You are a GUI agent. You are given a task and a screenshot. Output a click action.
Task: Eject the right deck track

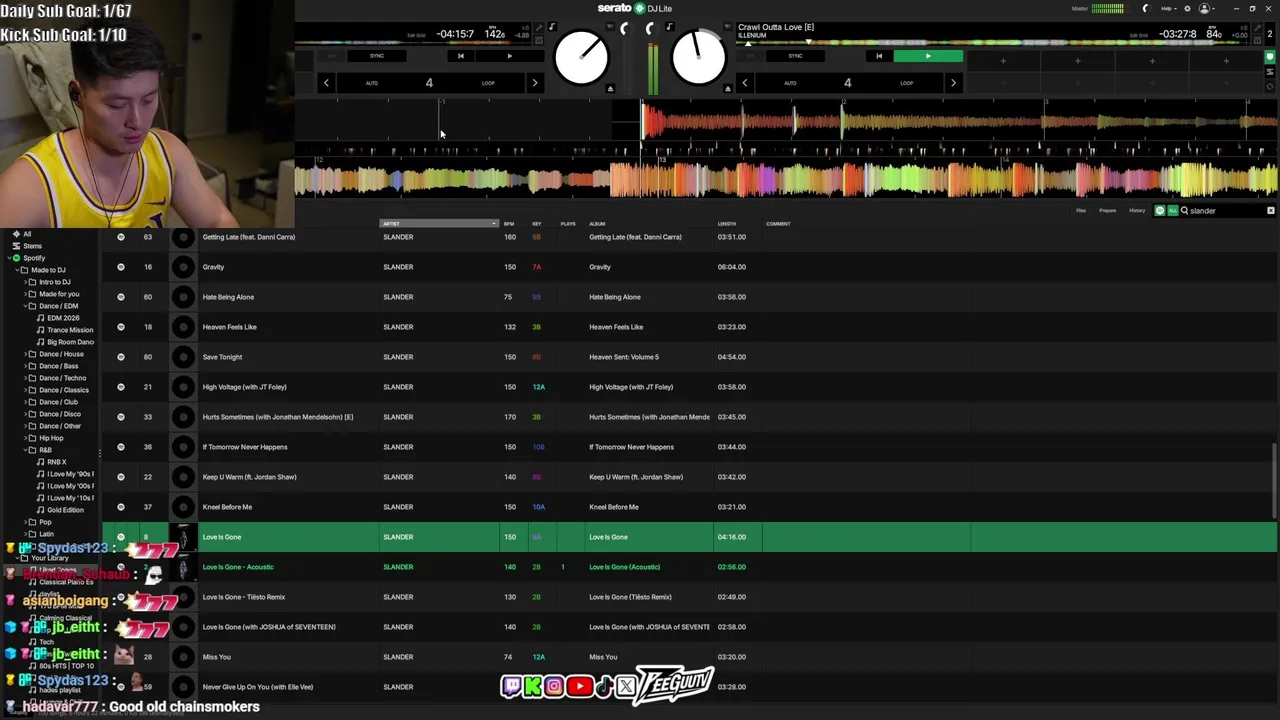click(727, 89)
